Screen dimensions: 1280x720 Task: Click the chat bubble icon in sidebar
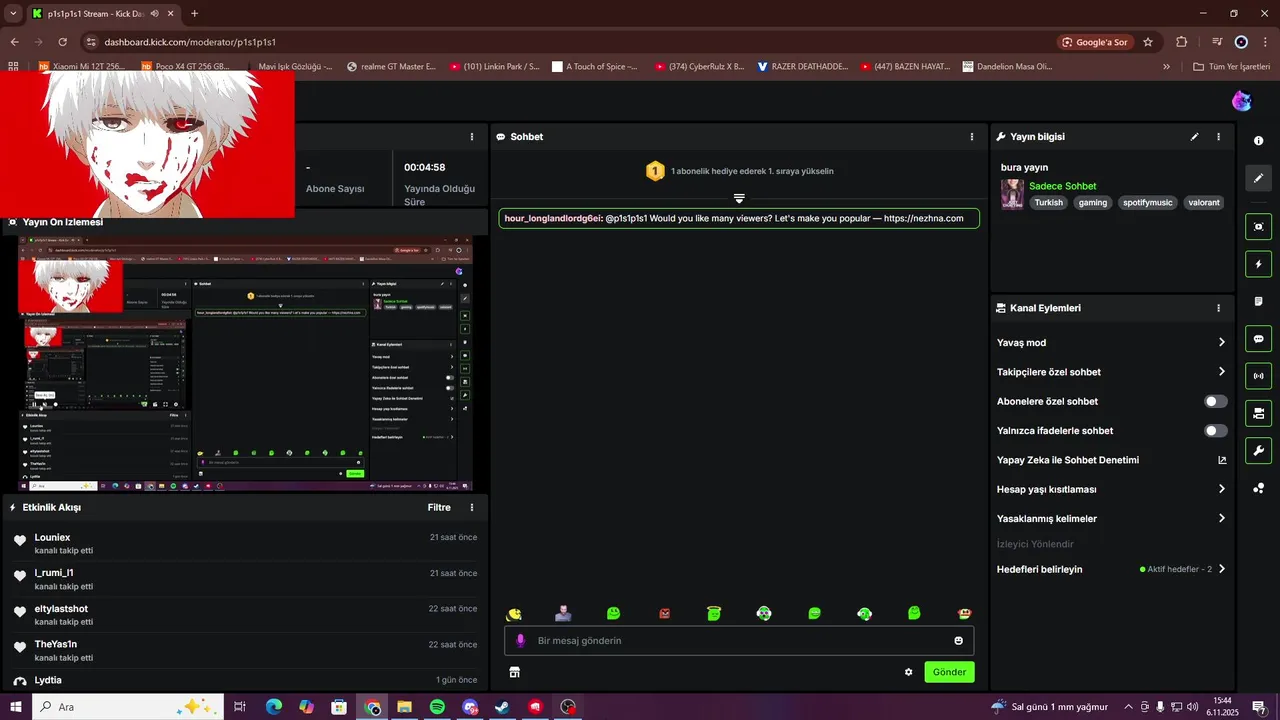[x=1258, y=339]
